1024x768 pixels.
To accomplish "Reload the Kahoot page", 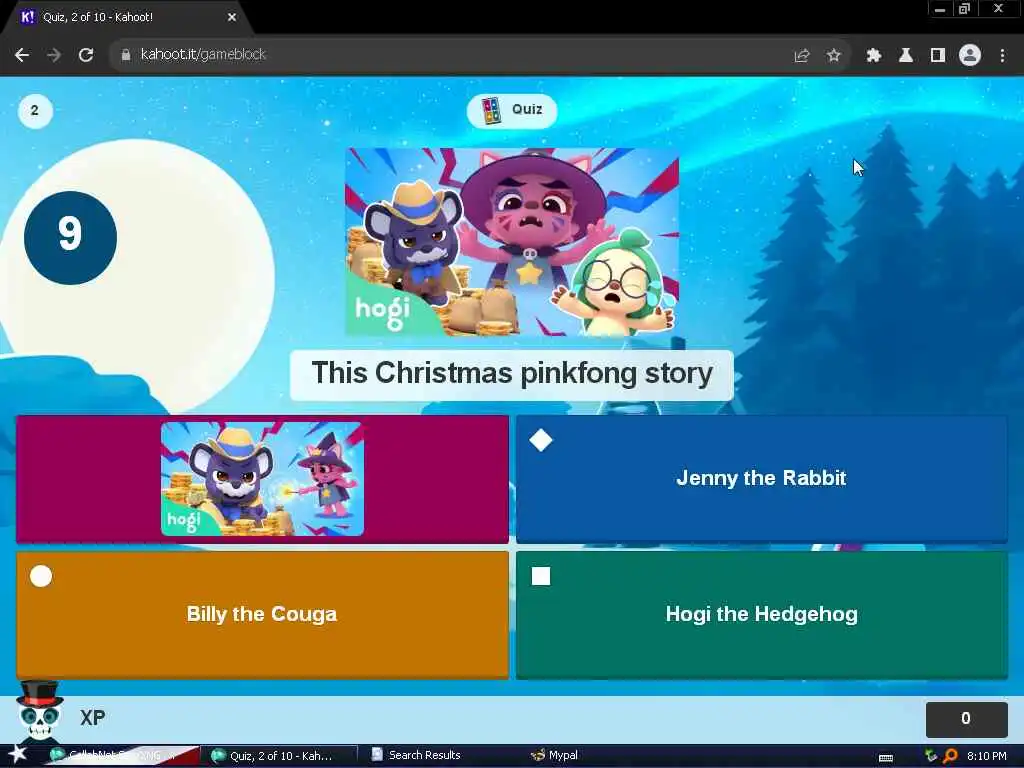I will pyautogui.click(x=86, y=55).
